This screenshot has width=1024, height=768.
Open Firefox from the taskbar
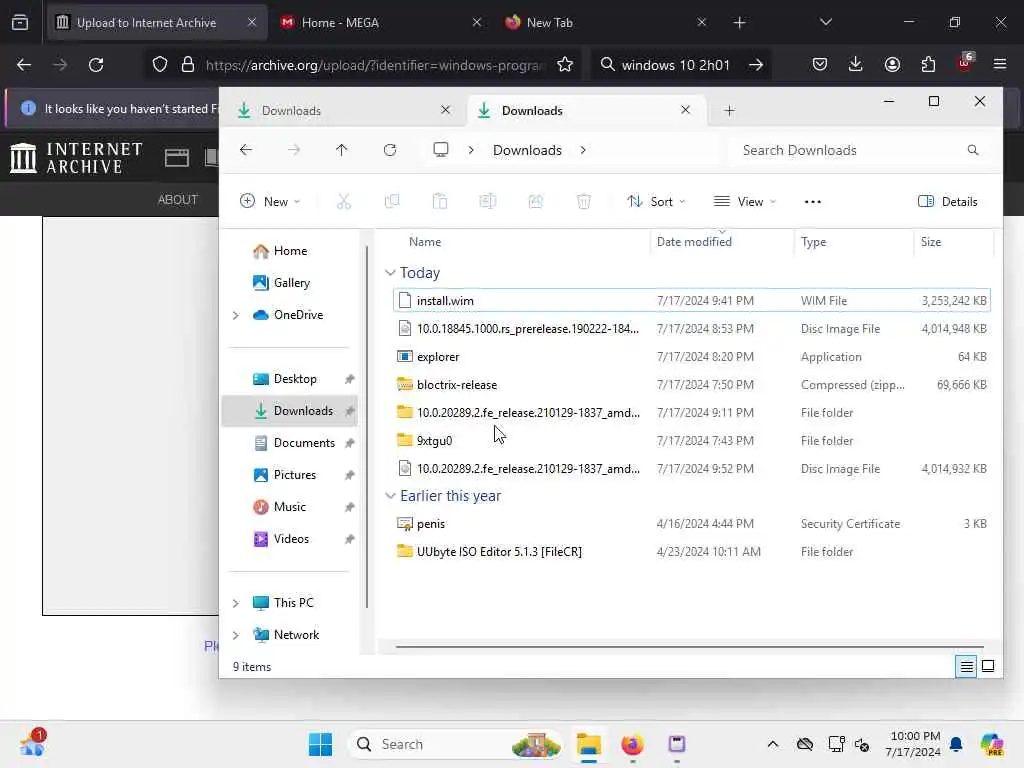tap(632, 744)
